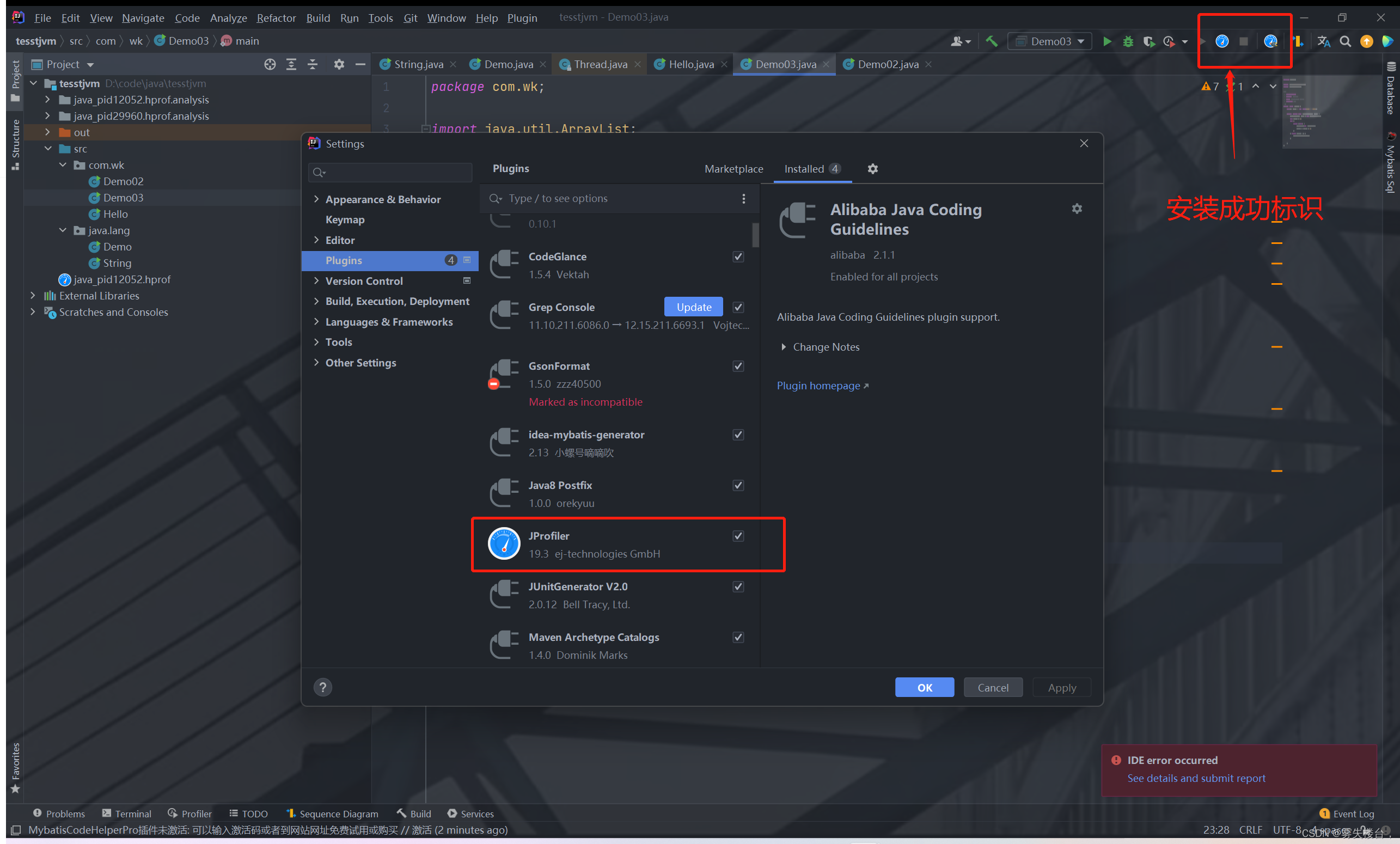The width and height of the screenshot is (1400, 844).
Task: Expand the Tools settings section
Action: [316, 341]
